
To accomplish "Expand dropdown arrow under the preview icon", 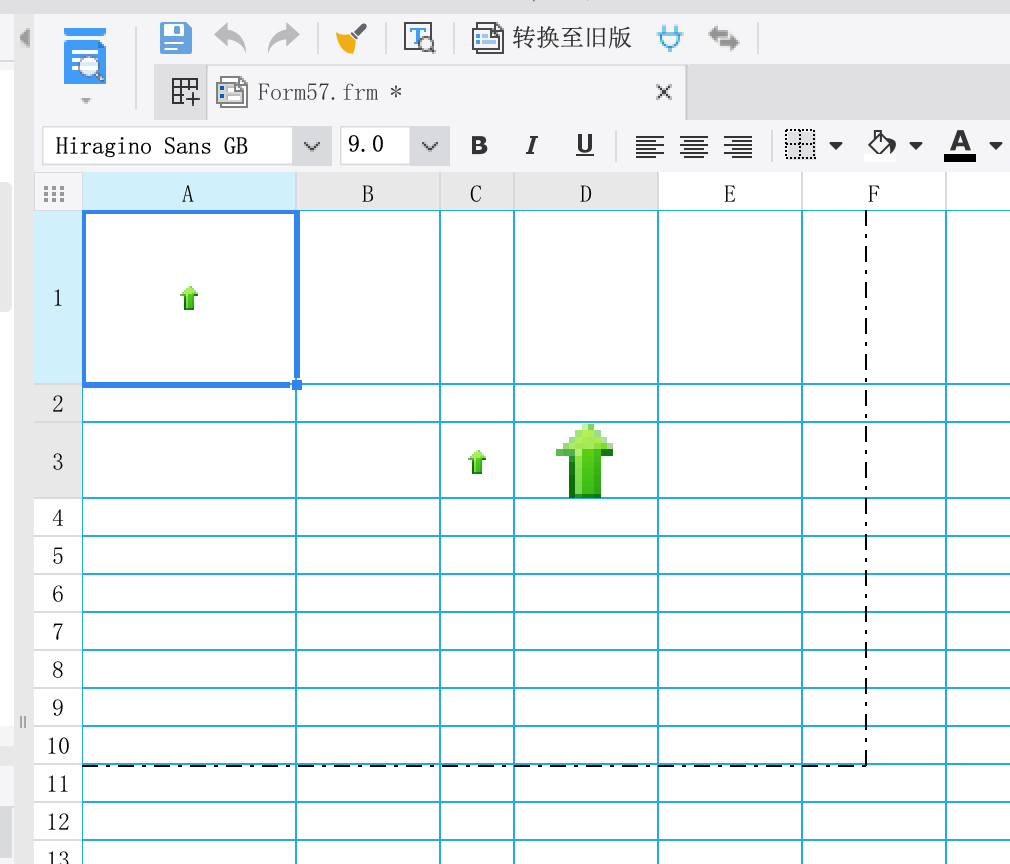I will pyautogui.click(x=86, y=101).
